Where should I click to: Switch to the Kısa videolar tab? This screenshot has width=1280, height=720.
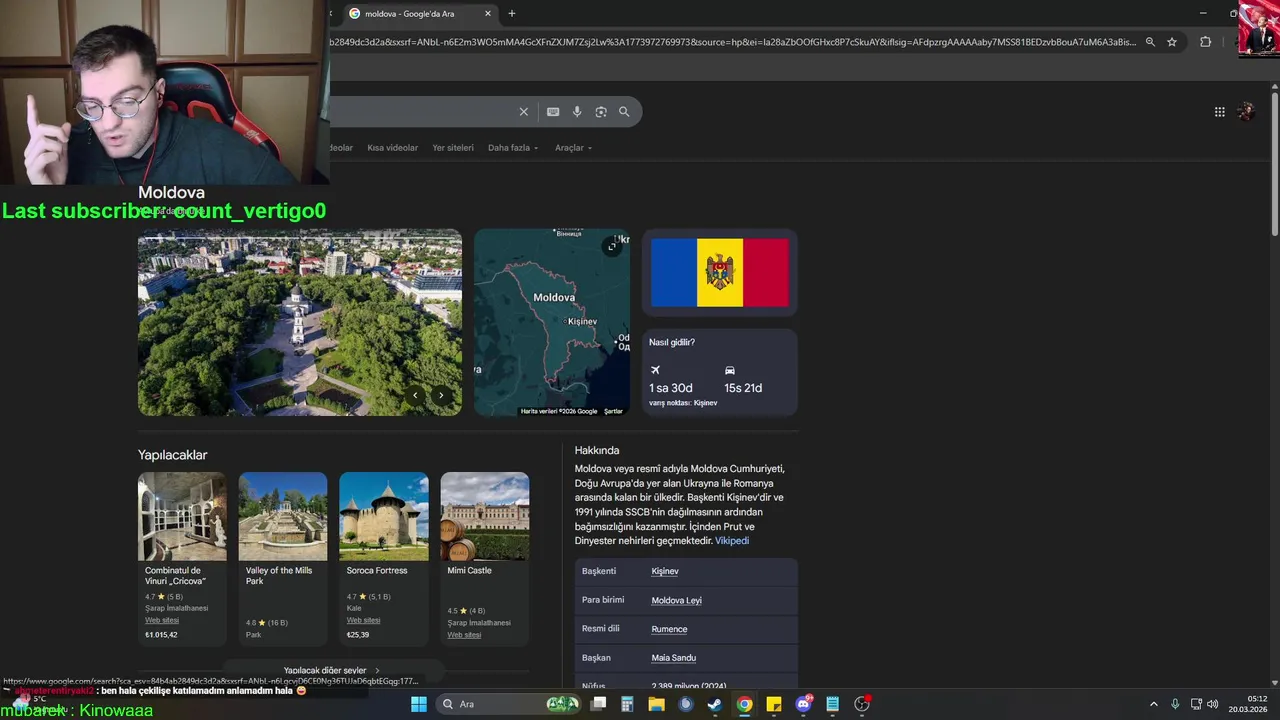[392, 148]
